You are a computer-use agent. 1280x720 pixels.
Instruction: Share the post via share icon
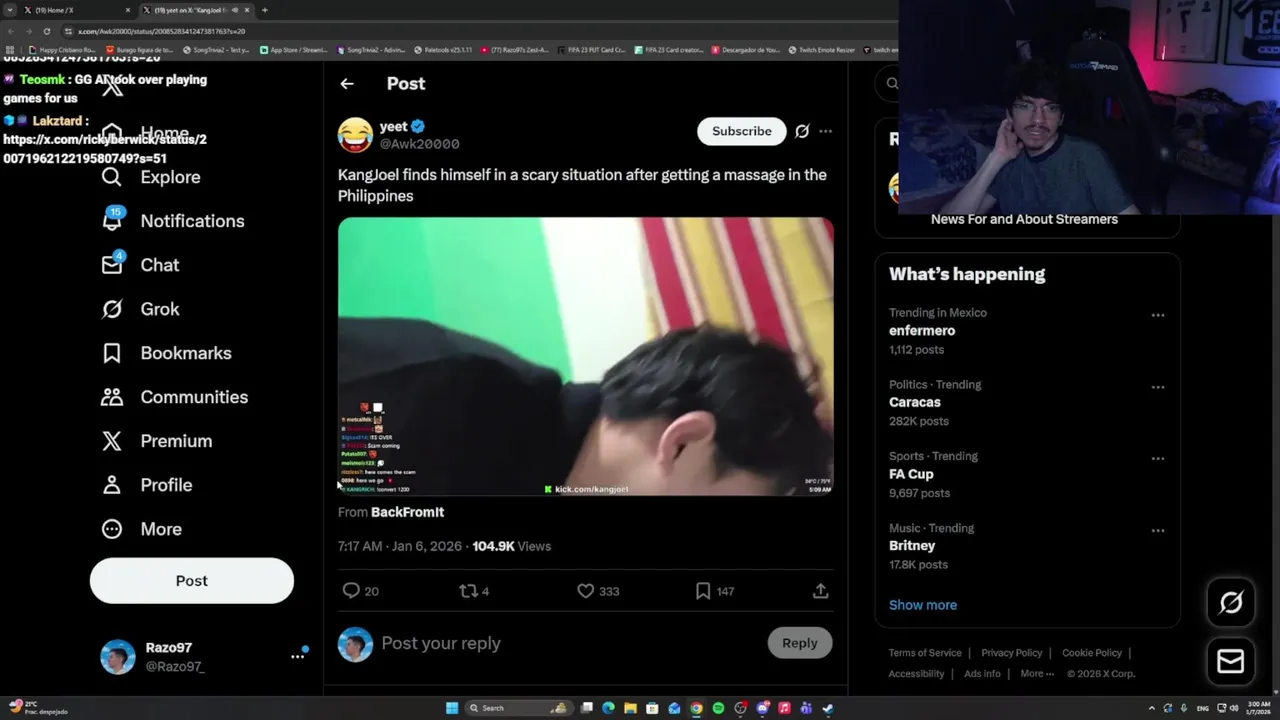[821, 591]
